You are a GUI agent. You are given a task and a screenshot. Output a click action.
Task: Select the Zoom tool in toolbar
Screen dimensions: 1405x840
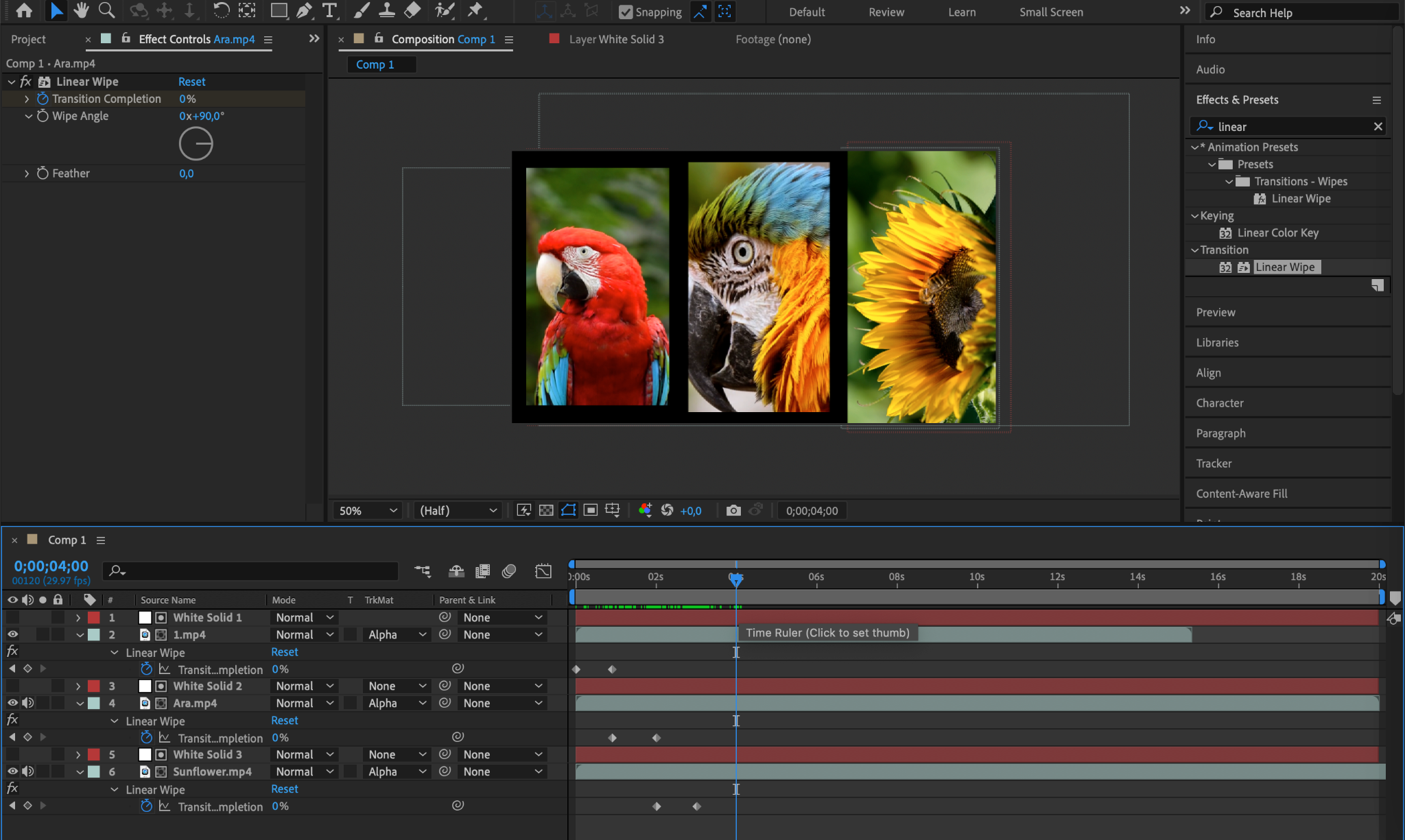106,10
